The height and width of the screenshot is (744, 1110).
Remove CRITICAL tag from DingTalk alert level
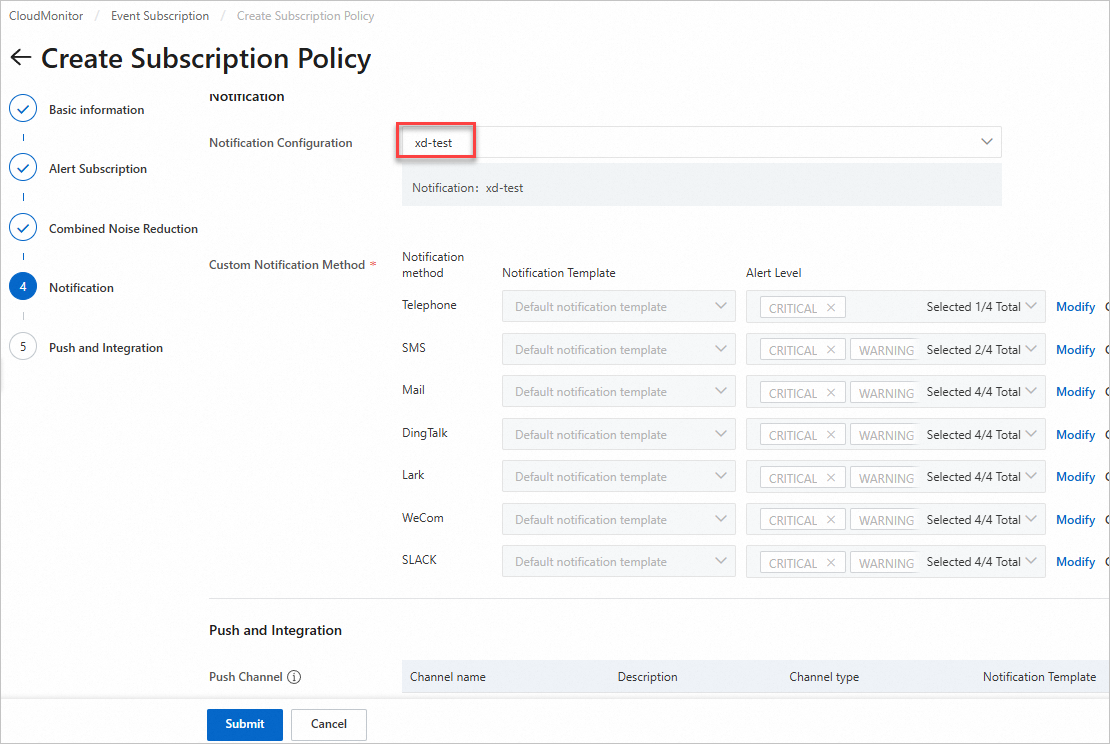[x=831, y=435]
